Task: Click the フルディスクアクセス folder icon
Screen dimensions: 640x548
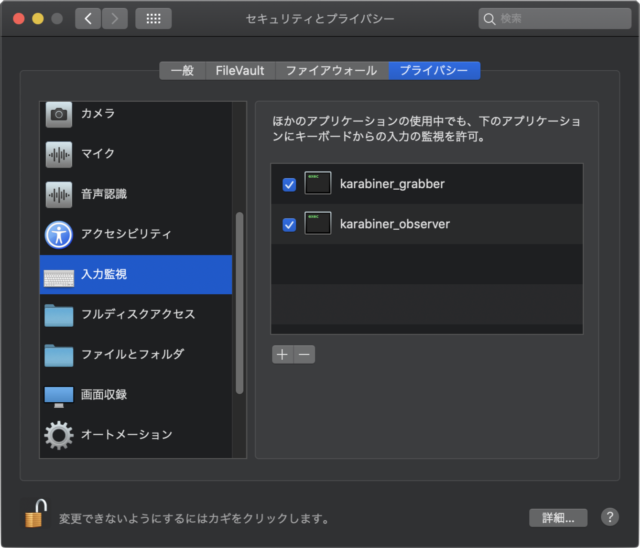Action: (59, 315)
